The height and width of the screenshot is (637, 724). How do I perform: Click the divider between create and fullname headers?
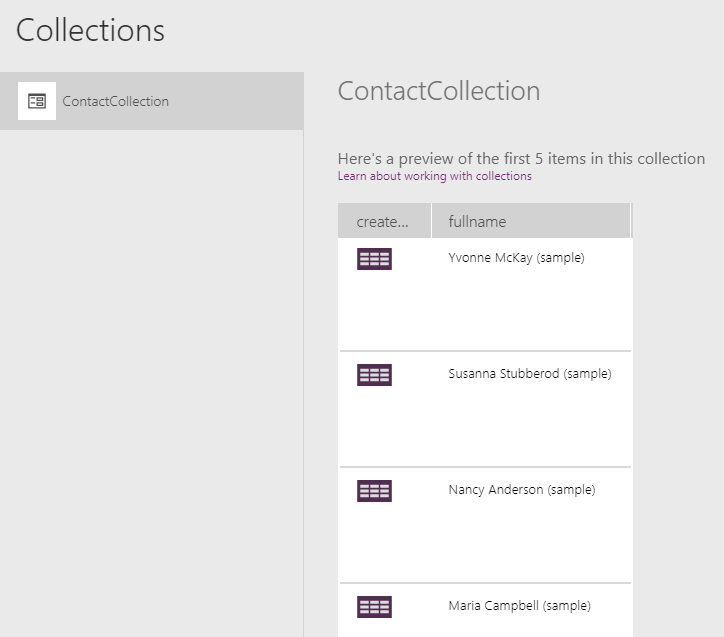431,221
